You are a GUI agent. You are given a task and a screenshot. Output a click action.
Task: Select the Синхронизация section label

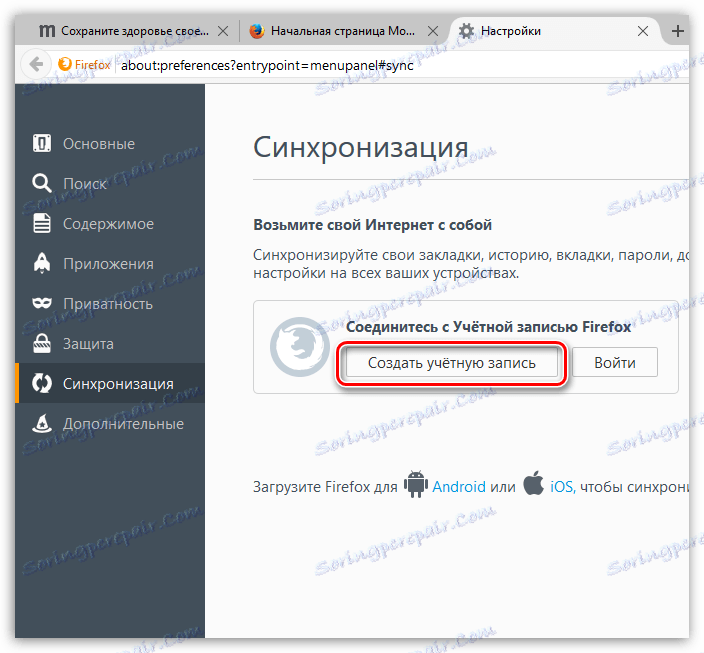coord(118,384)
